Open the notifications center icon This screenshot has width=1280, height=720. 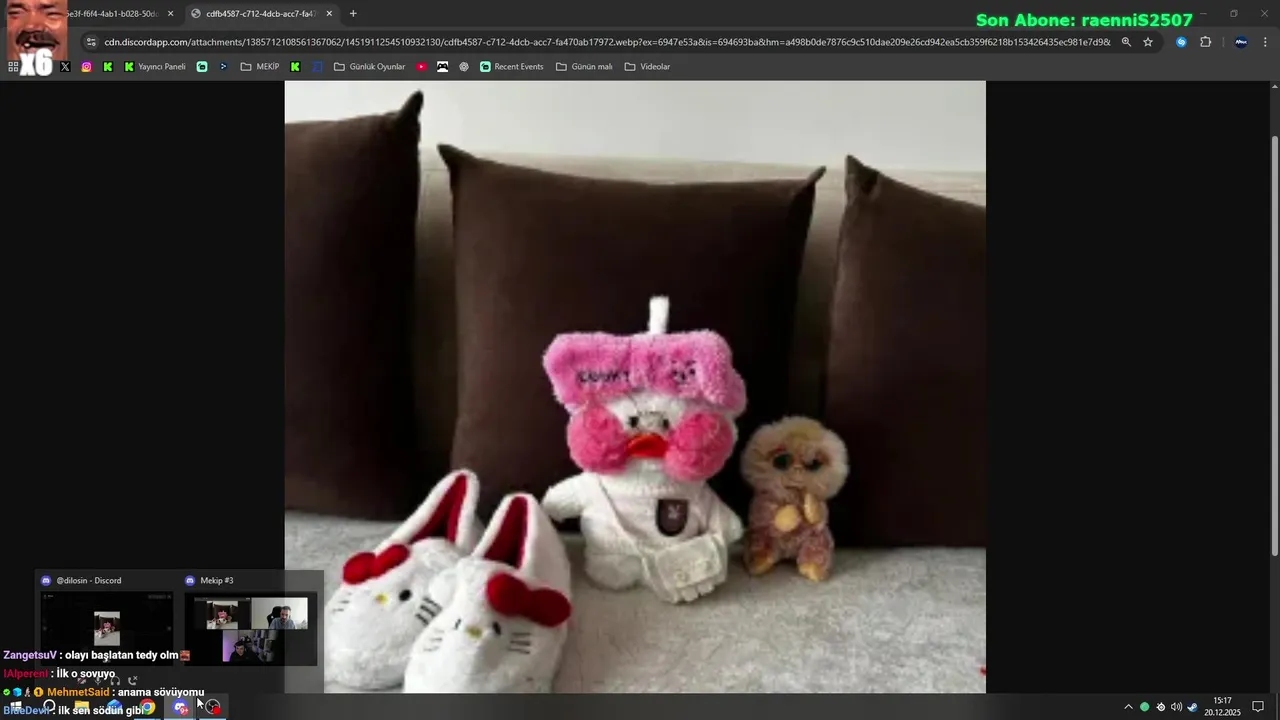pos(1258,707)
